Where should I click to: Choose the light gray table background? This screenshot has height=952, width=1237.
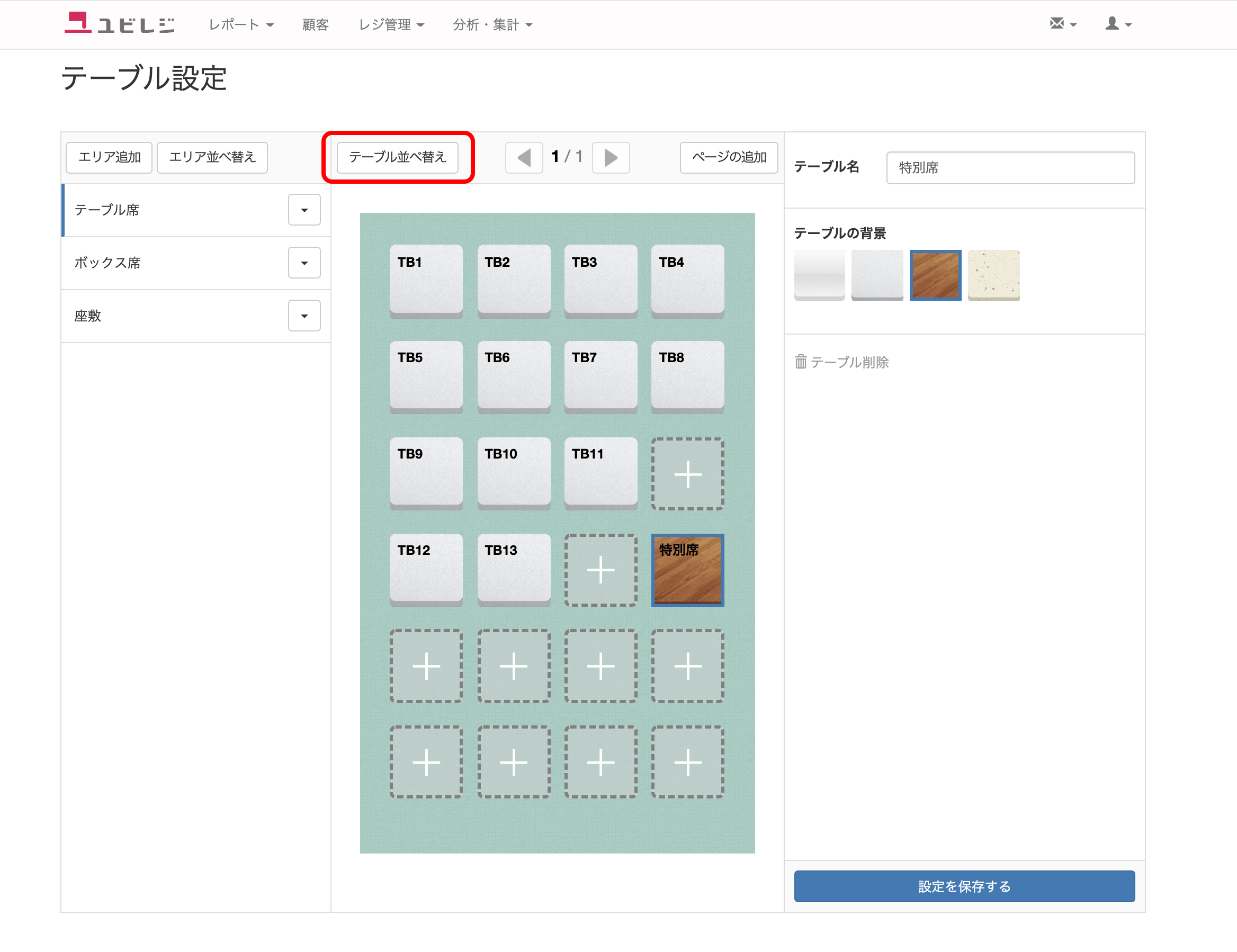tap(877, 275)
